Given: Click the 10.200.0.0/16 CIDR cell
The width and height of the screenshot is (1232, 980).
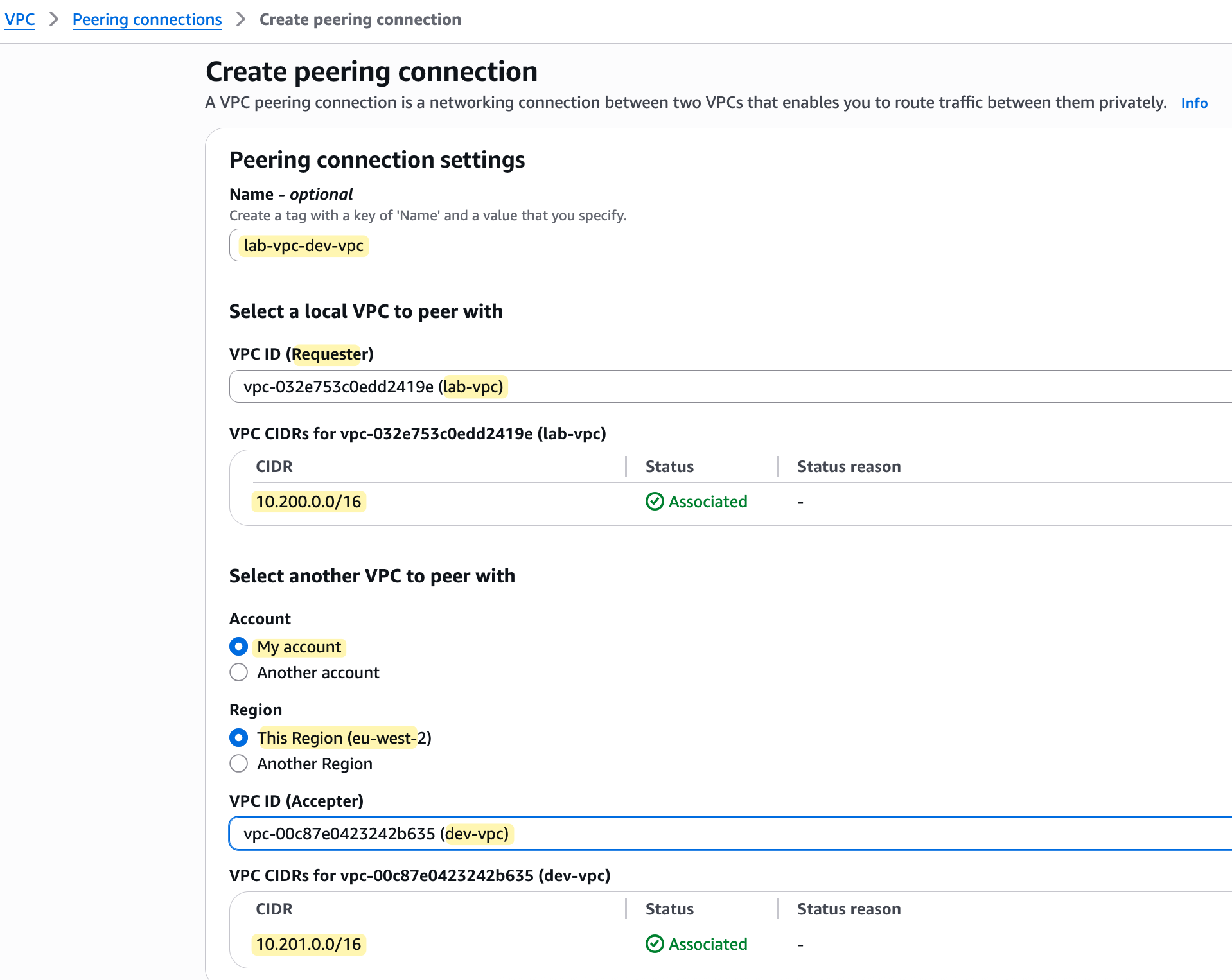Looking at the screenshot, I should pos(308,502).
